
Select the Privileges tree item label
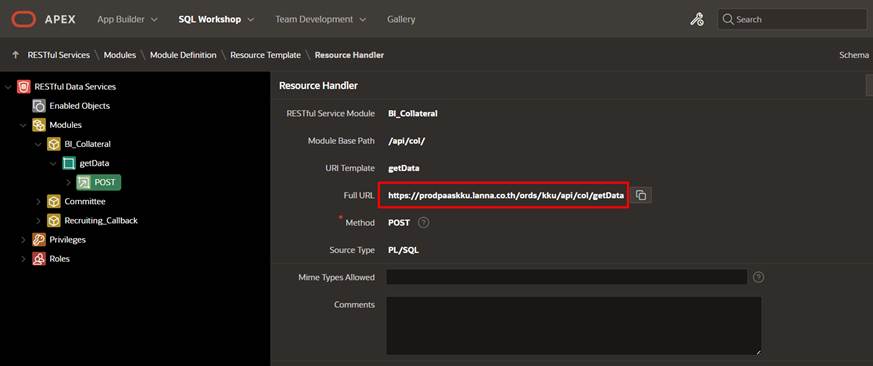tap(67, 240)
